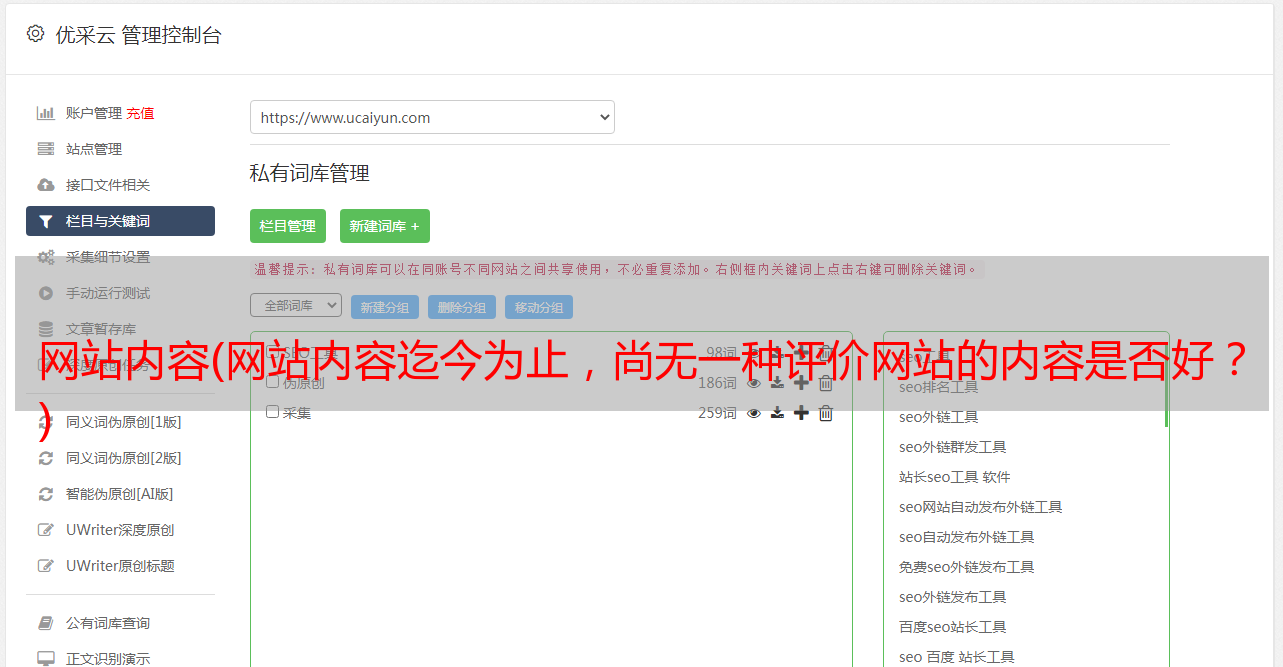
Task: Open 同义词伪原创[1版] in the sidebar
Action: click(124, 422)
